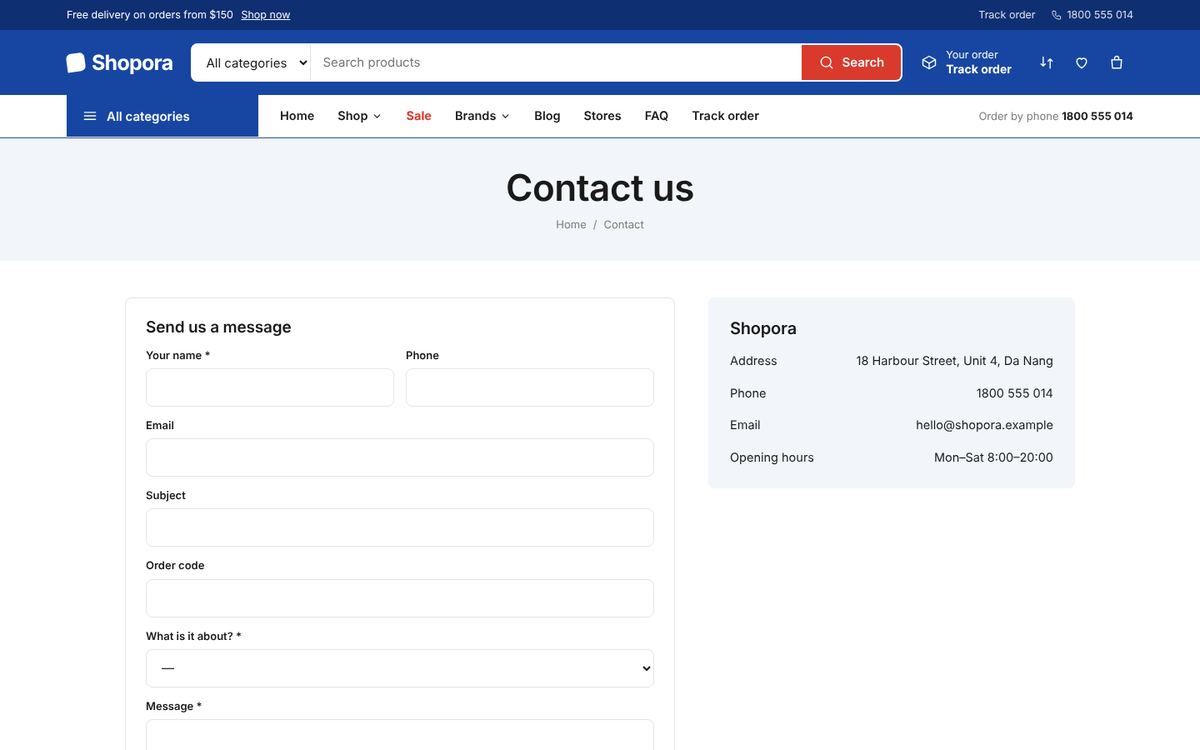Expand the Shop menu chevron
This screenshot has width=1200, height=750.
tap(377, 116)
